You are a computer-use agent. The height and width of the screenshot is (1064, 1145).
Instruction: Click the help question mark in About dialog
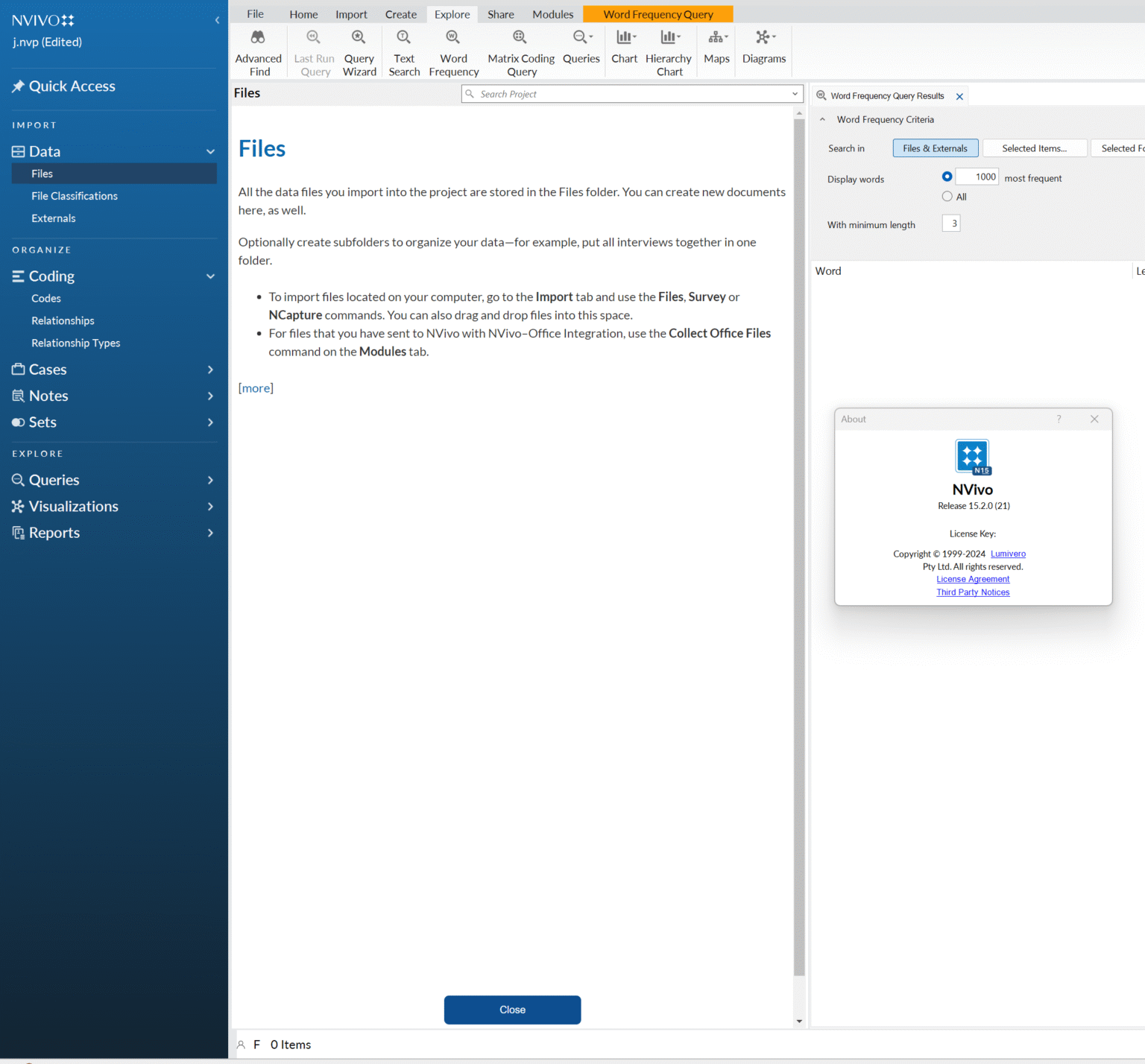point(1059,419)
